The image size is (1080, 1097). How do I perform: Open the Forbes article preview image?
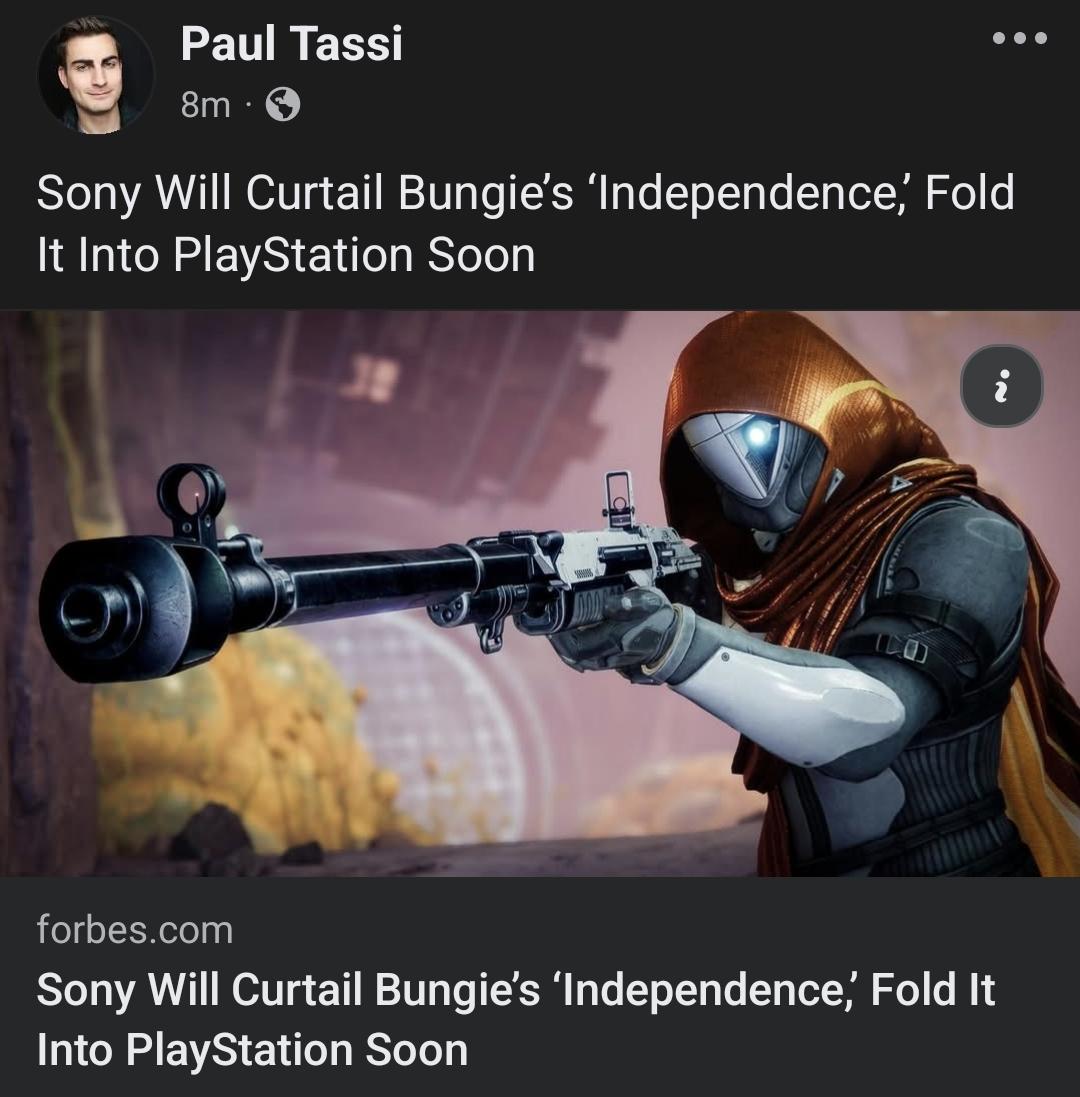(x=540, y=593)
